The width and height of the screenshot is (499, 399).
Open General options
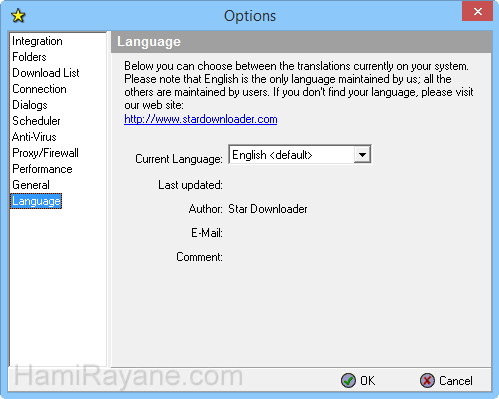(31, 185)
